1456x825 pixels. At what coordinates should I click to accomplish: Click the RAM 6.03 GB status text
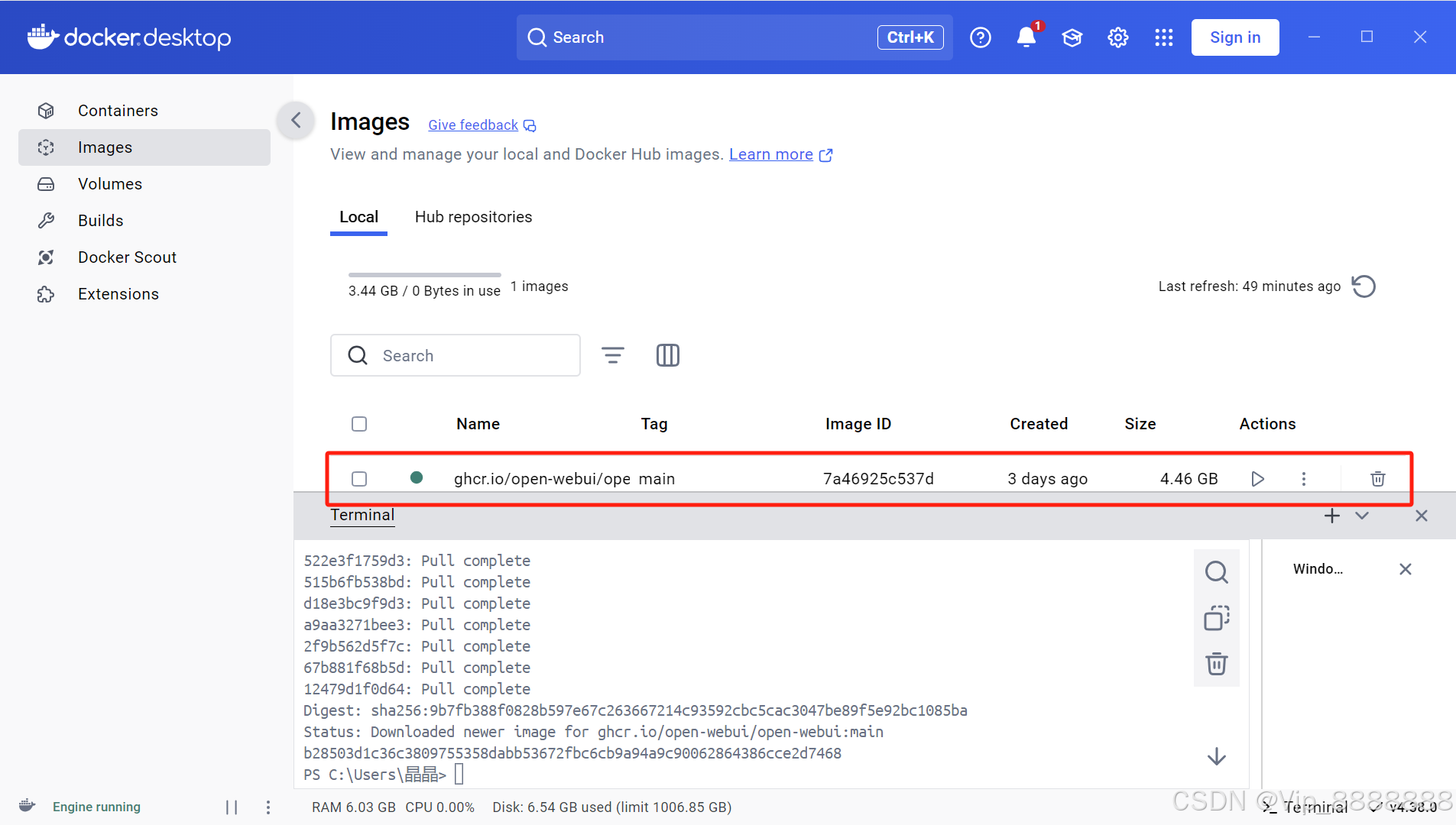click(x=354, y=807)
